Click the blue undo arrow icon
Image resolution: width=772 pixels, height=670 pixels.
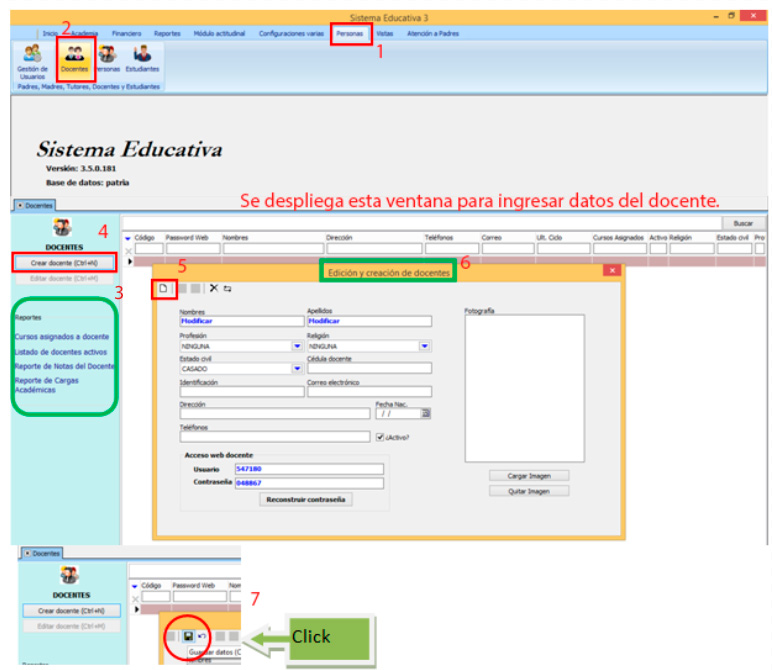201,637
